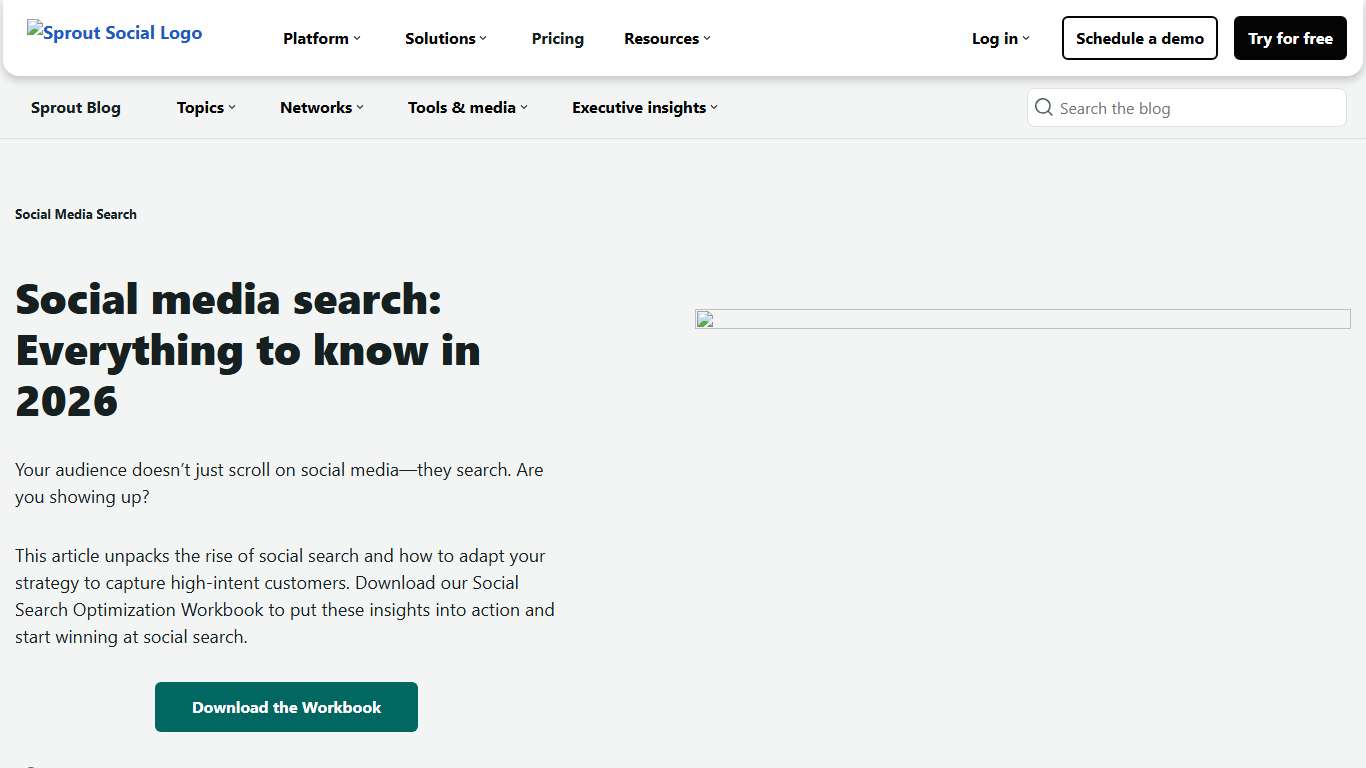Open the Executive insights dropdown

[643, 107]
